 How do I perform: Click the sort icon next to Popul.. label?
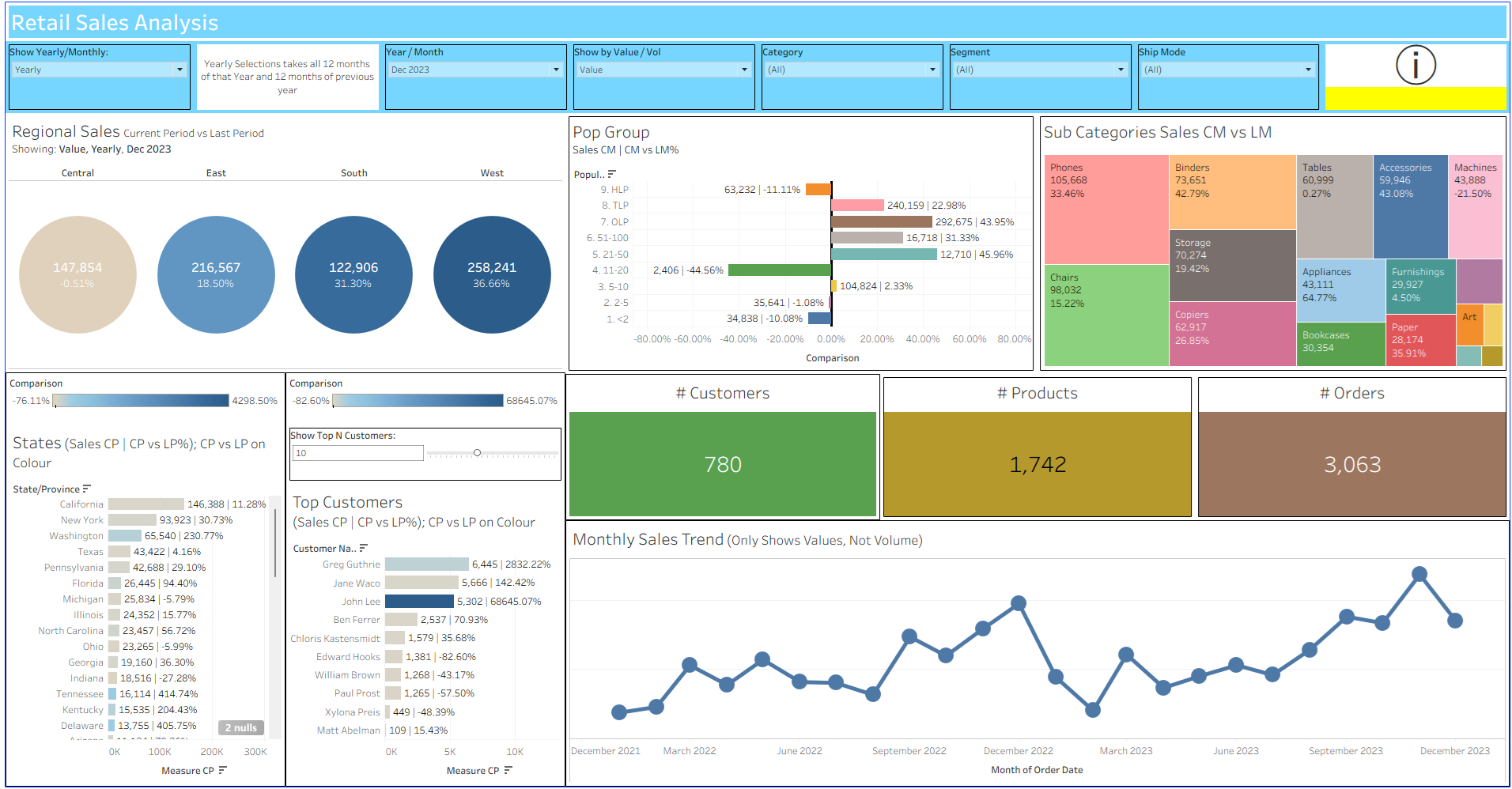click(x=614, y=173)
